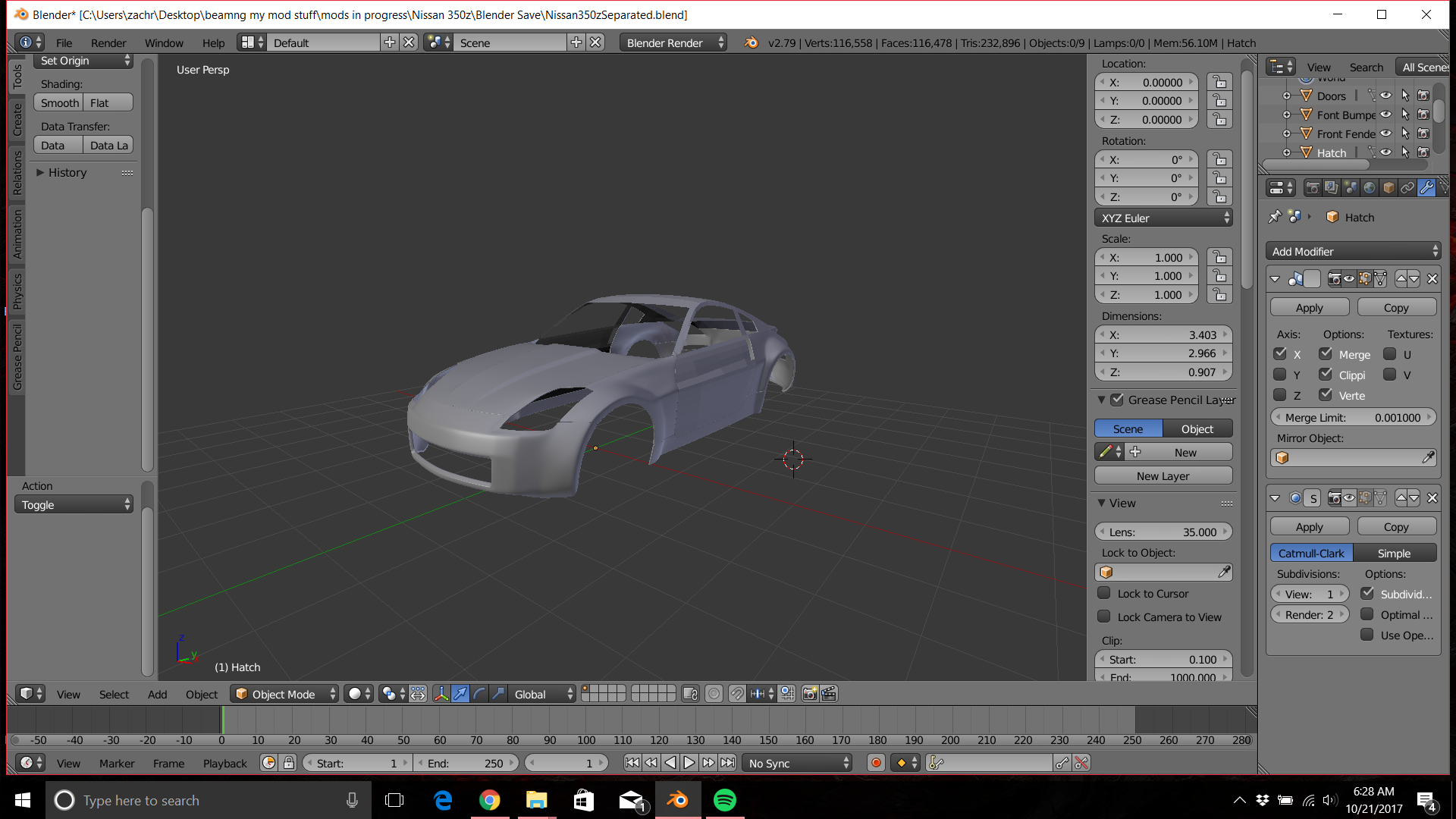This screenshot has width=1456, height=819.
Task: Open the Render properties camera tab
Action: [1312, 187]
